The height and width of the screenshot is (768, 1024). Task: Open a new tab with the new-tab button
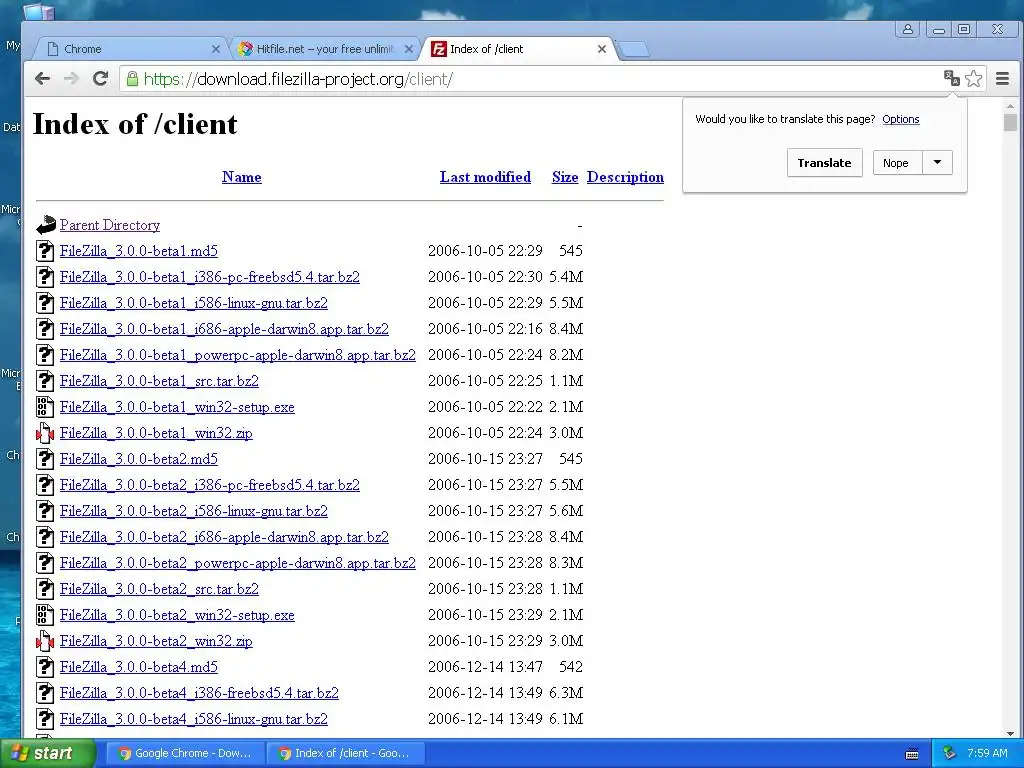click(x=633, y=49)
